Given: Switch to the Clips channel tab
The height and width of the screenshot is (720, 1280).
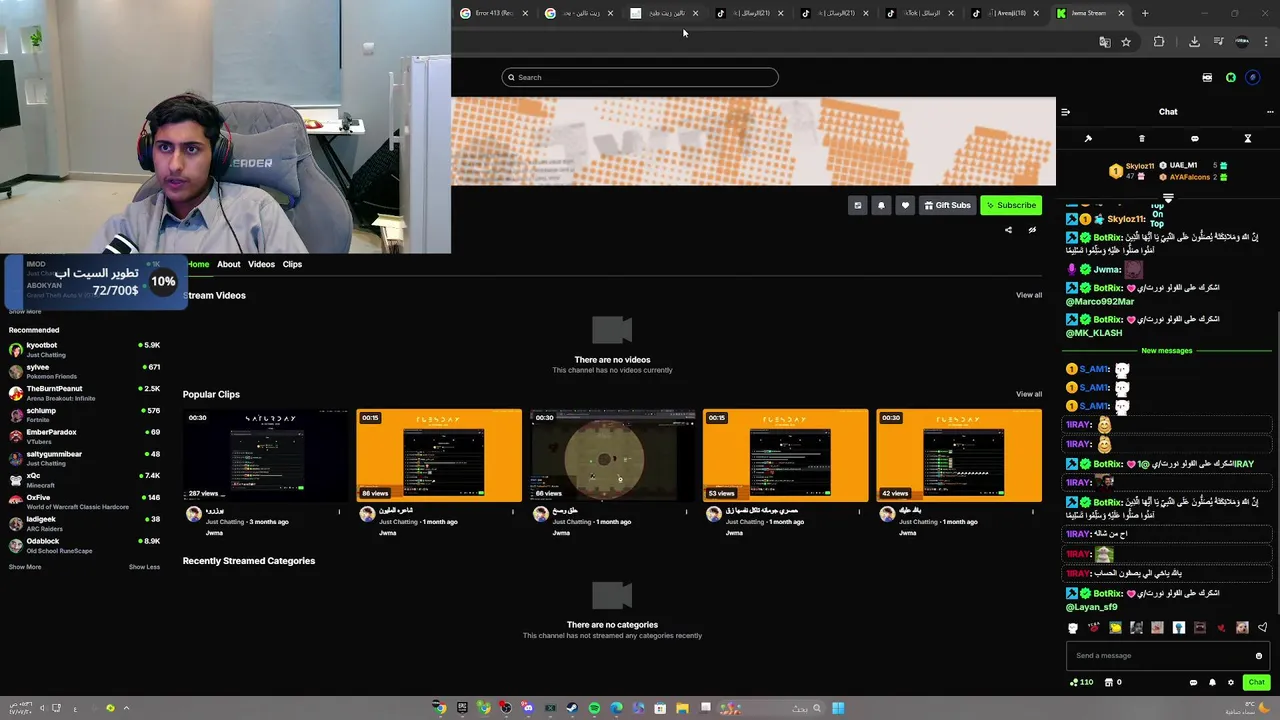Looking at the screenshot, I should 292,264.
